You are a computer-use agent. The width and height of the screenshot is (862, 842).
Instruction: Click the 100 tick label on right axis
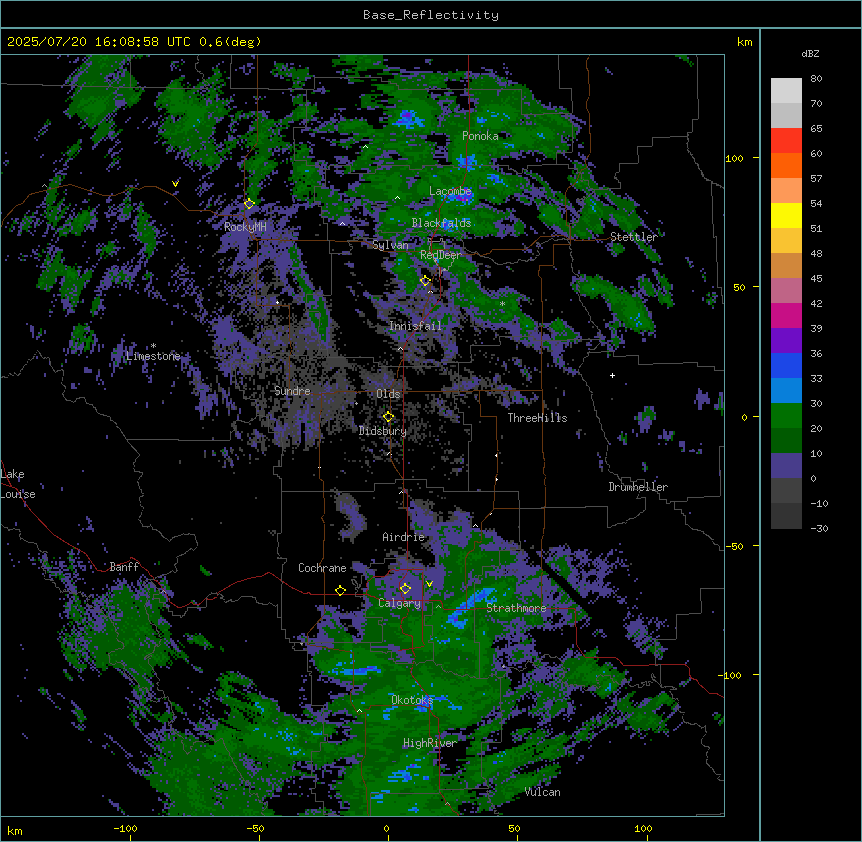tap(734, 158)
